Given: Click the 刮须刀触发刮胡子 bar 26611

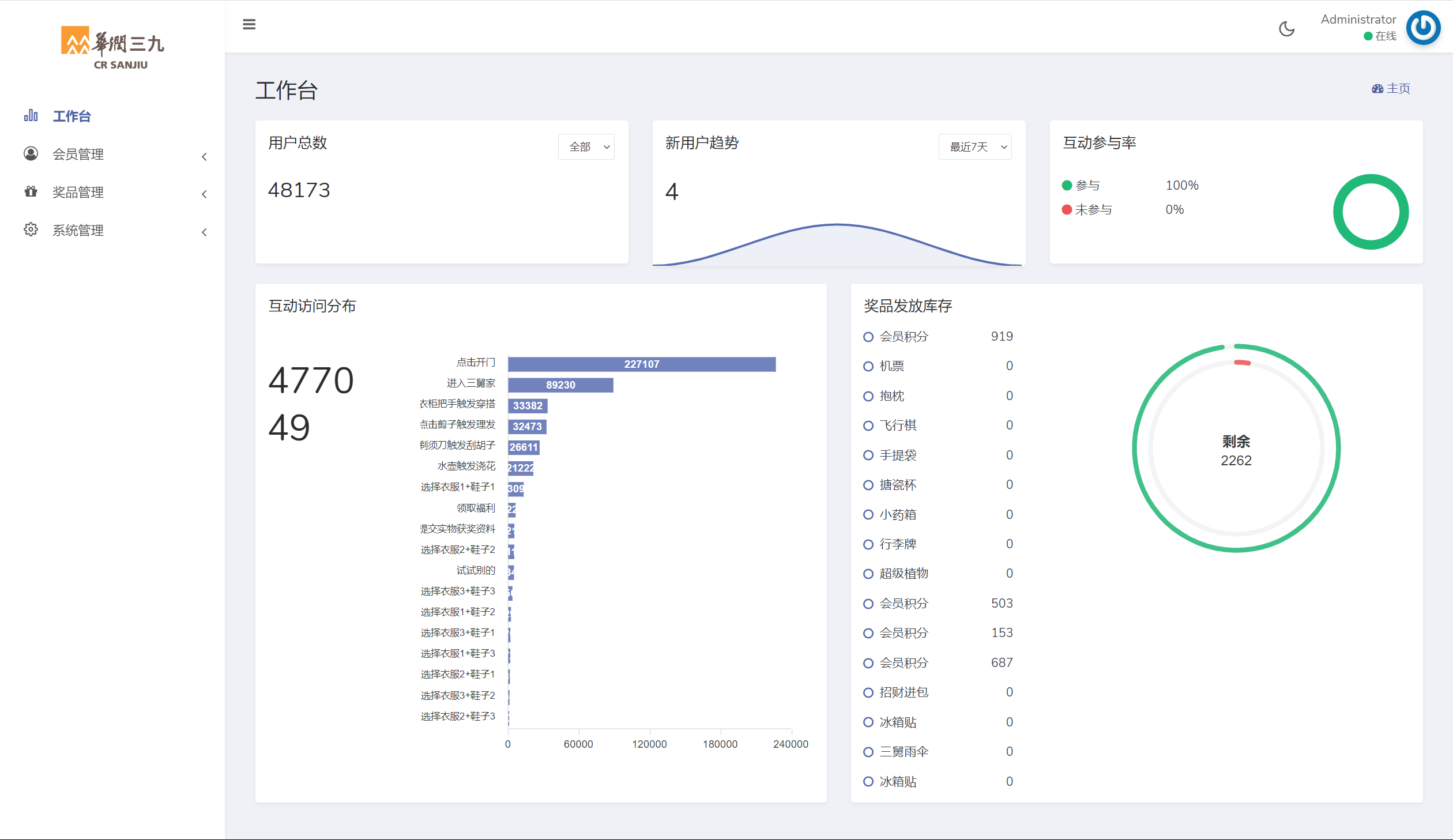Looking at the screenshot, I should [524, 447].
